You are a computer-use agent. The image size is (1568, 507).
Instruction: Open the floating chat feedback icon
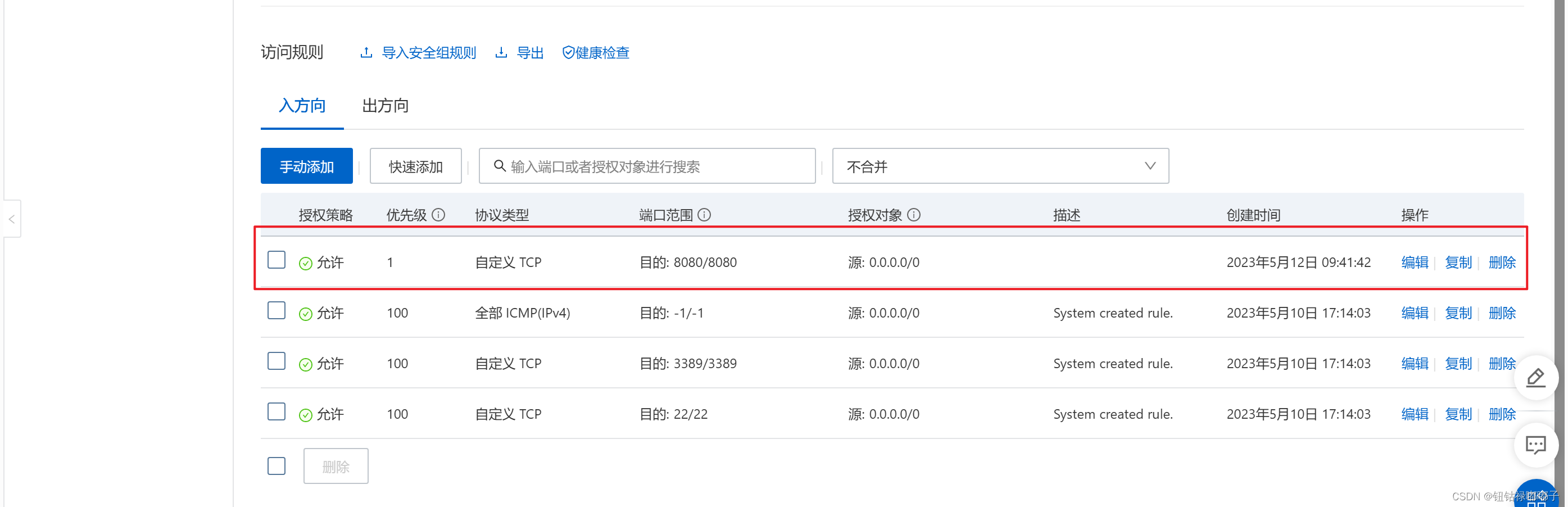[x=1535, y=445]
